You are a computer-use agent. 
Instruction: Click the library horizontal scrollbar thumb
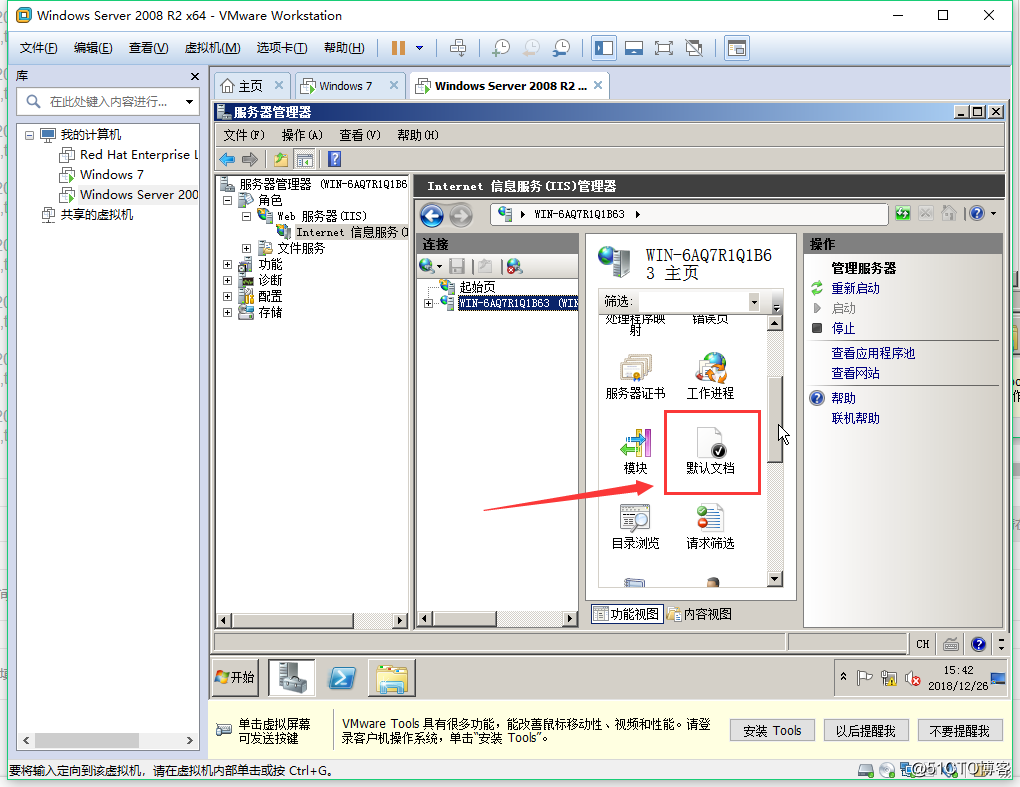tap(87, 740)
